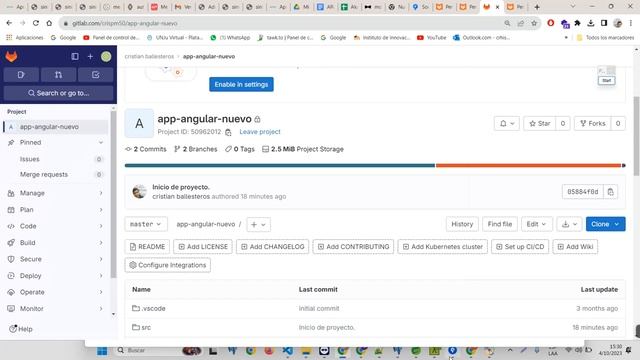Click the Windows Start button
The height and width of the screenshot is (360, 640).
102,351
